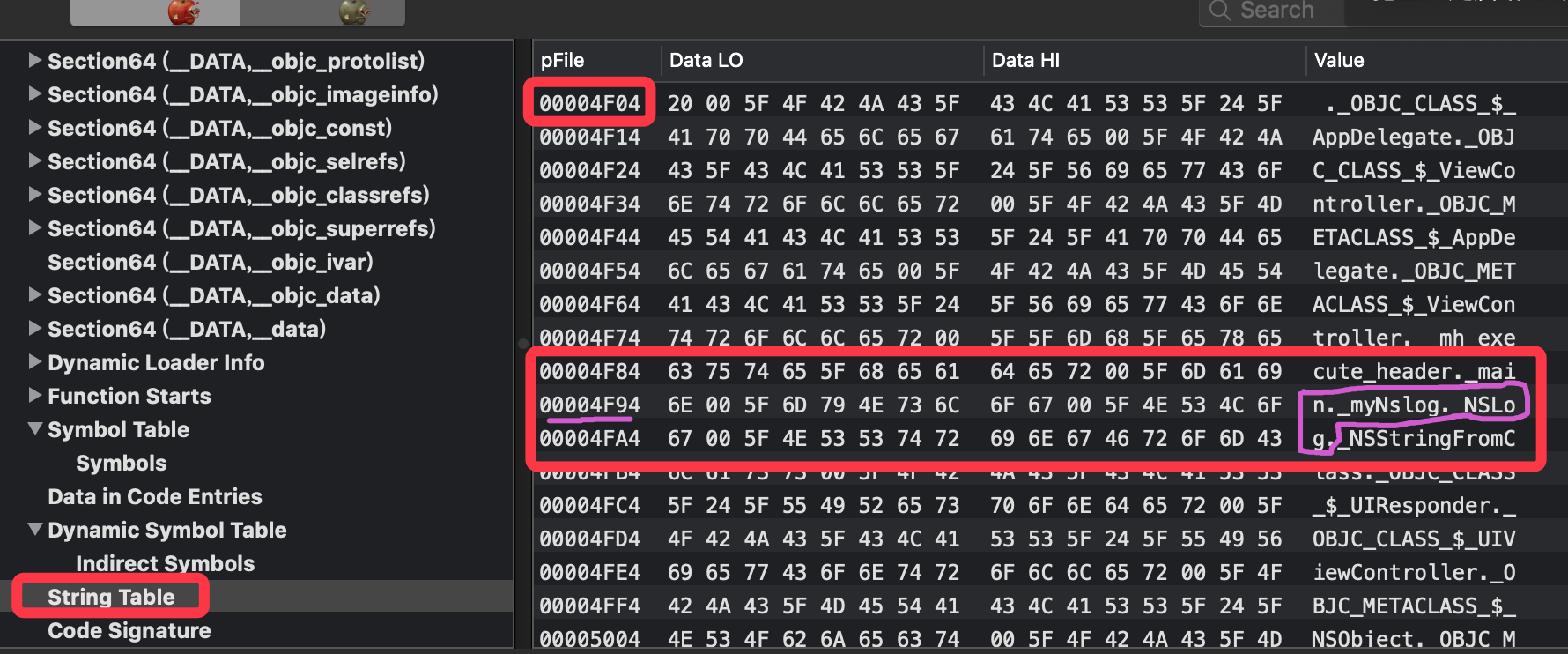
Task: Select the Symbols tree item
Action: point(121,463)
